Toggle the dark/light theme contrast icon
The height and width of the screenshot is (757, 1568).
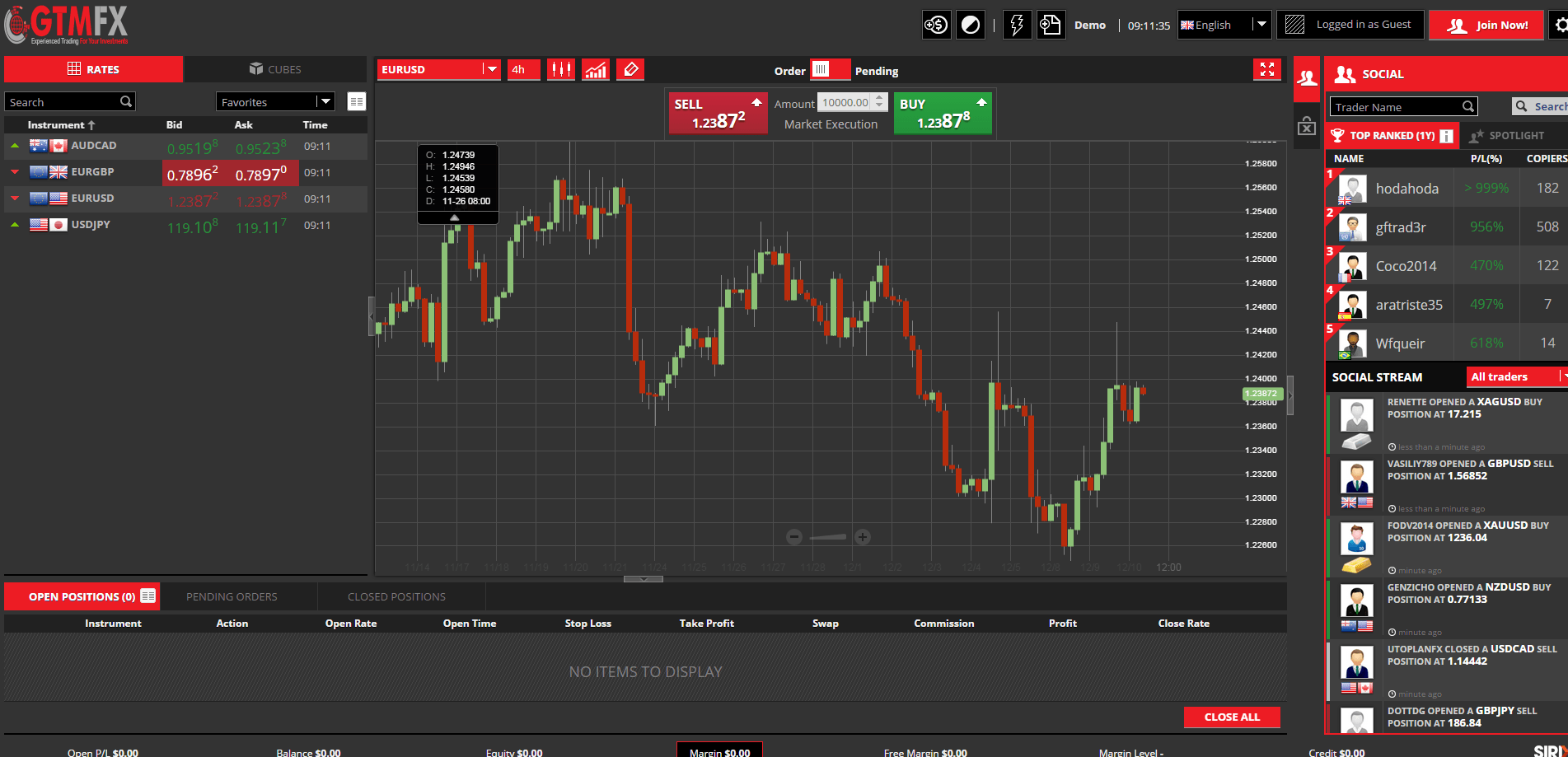tap(970, 25)
